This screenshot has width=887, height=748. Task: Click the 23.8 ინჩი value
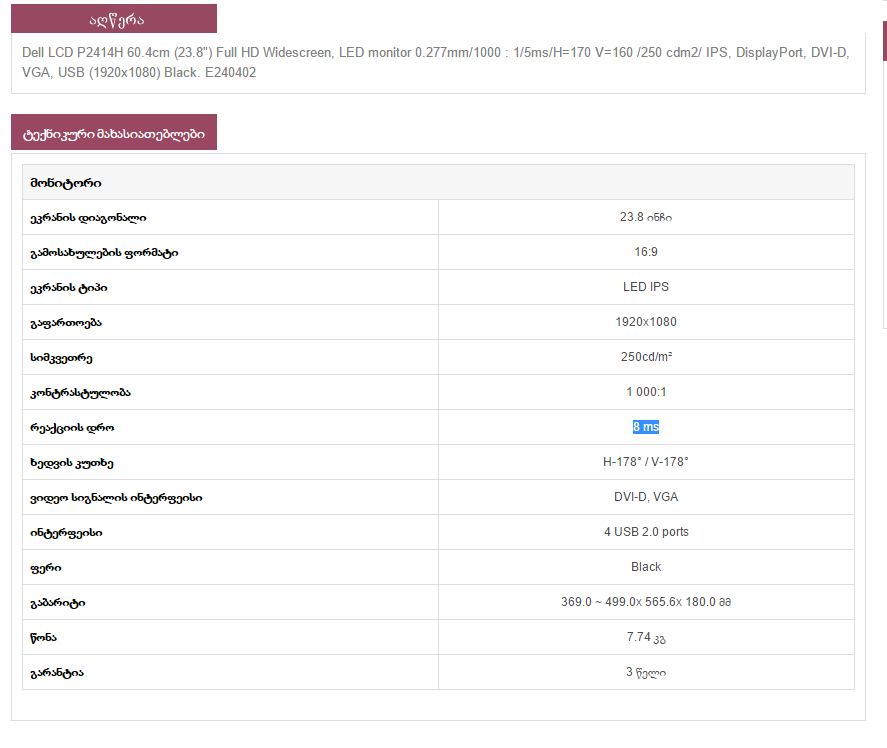tap(645, 217)
